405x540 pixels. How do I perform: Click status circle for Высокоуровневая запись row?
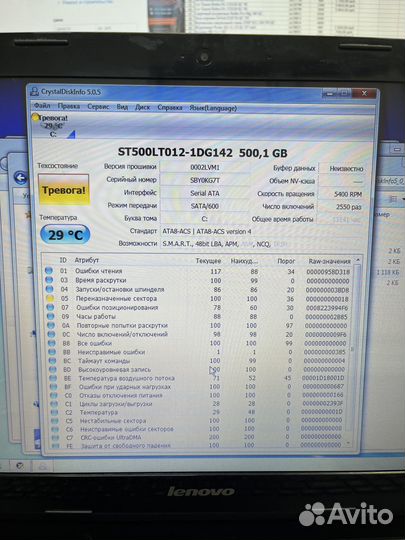[x=53, y=369]
